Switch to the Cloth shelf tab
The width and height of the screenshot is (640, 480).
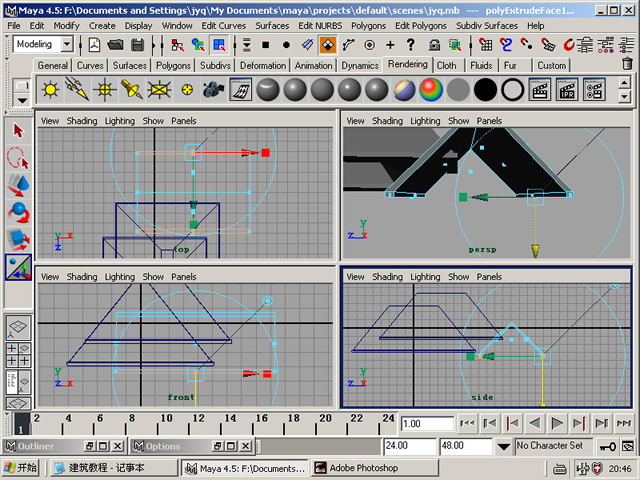(447, 66)
